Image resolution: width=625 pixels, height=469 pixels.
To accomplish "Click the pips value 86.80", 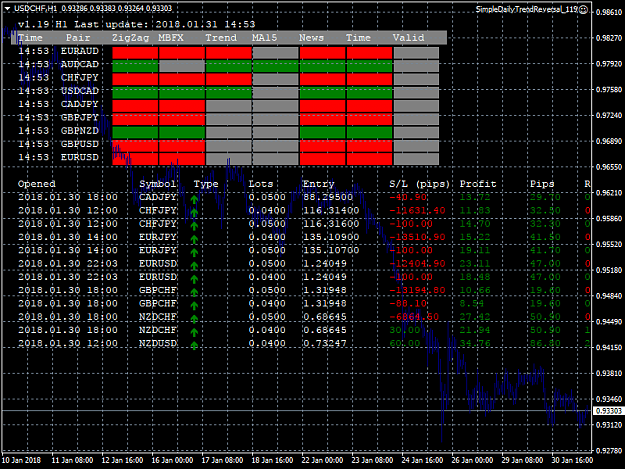I will (545, 343).
